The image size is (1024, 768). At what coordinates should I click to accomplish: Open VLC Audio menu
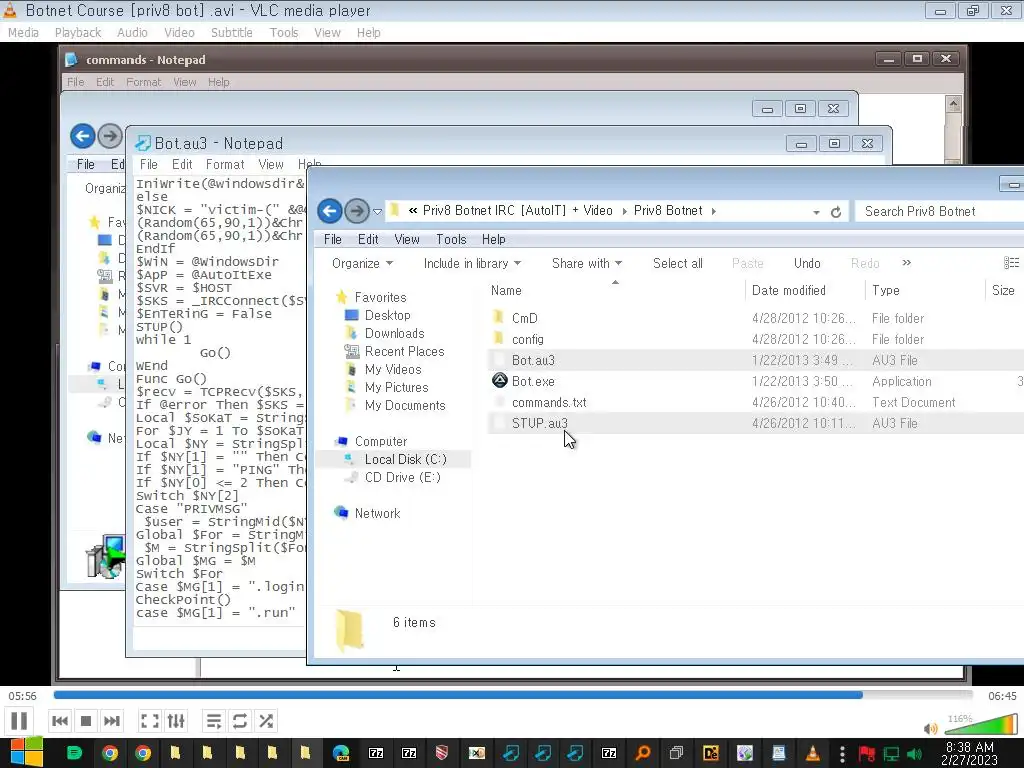coord(132,33)
